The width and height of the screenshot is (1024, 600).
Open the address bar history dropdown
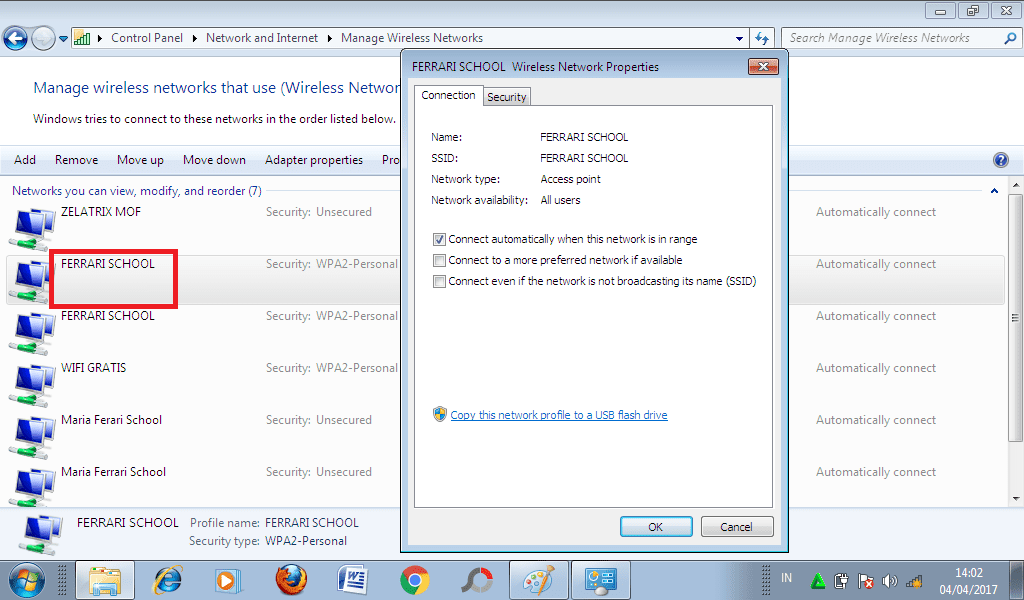point(740,38)
